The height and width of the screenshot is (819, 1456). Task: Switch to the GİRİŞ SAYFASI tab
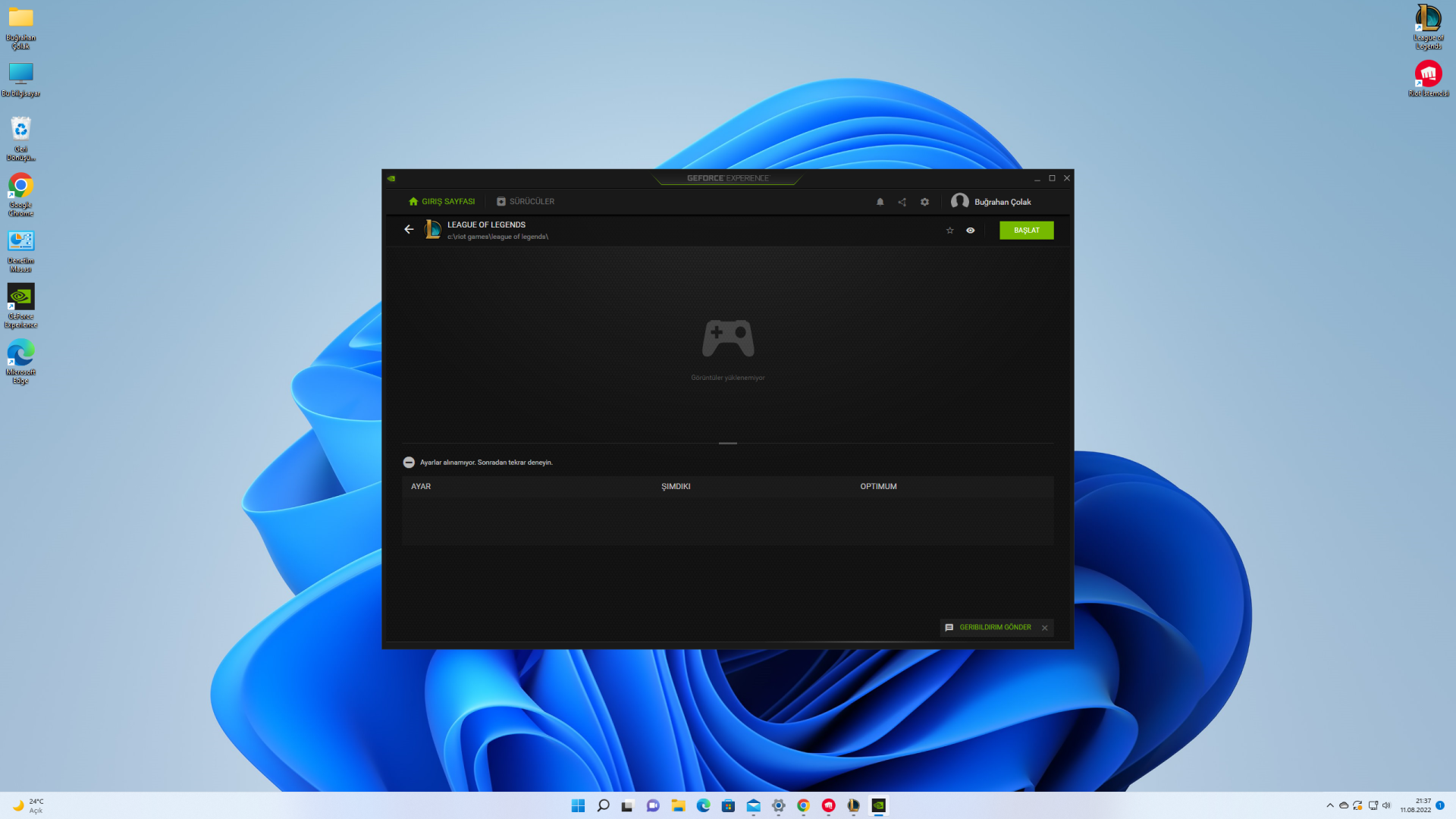(x=441, y=202)
